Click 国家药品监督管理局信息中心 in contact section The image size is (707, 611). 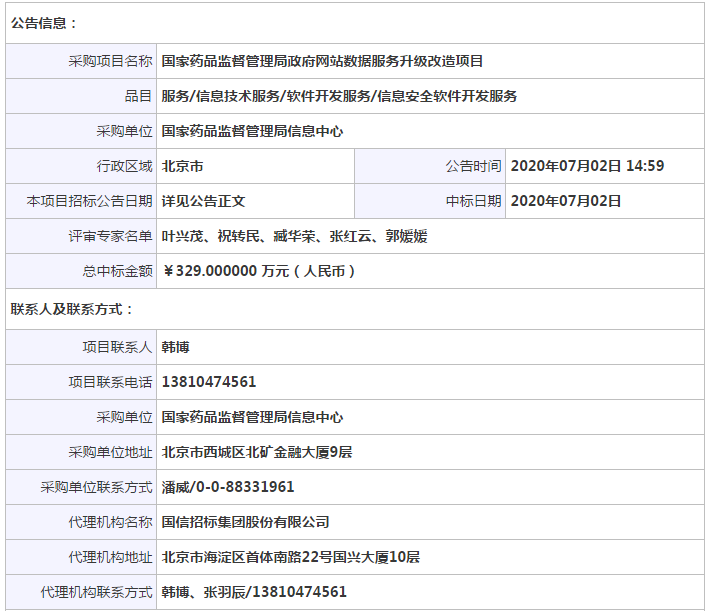click(252, 417)
